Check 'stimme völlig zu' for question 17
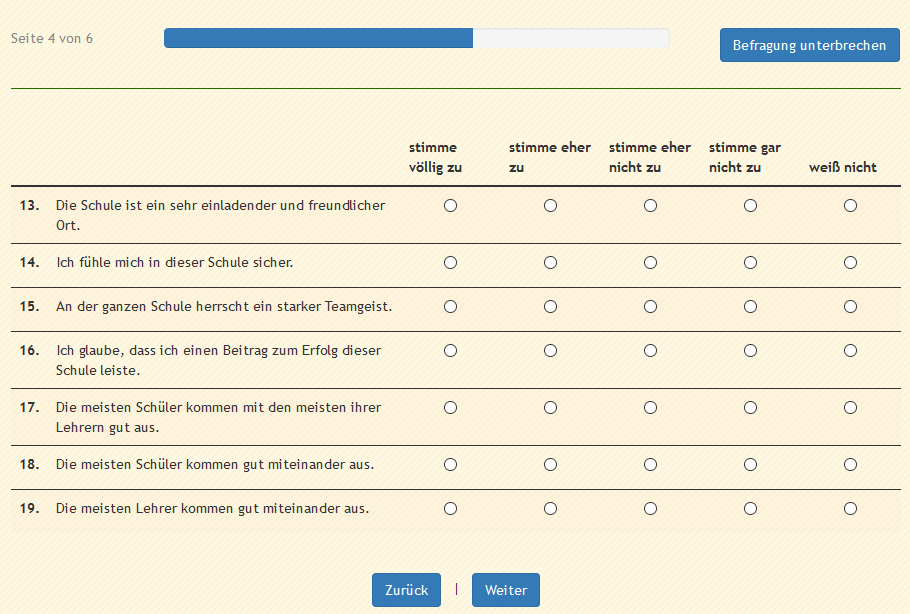Image resolution: width=910 pixels, height=614 pixels. pos(450,407)
